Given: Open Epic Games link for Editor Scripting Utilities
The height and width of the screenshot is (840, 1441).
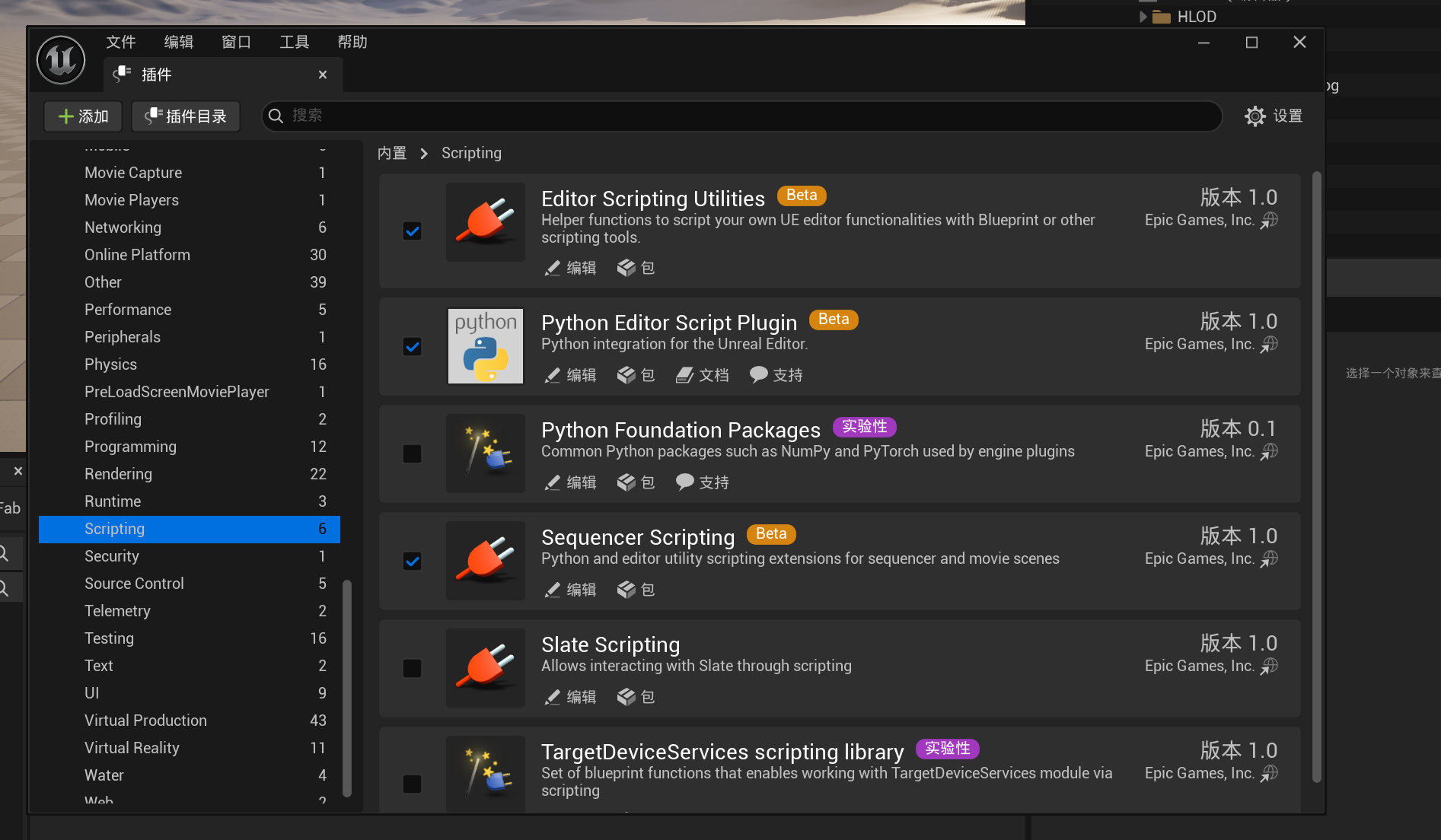Looking at the screenshot, I should tap(1211, 220).
